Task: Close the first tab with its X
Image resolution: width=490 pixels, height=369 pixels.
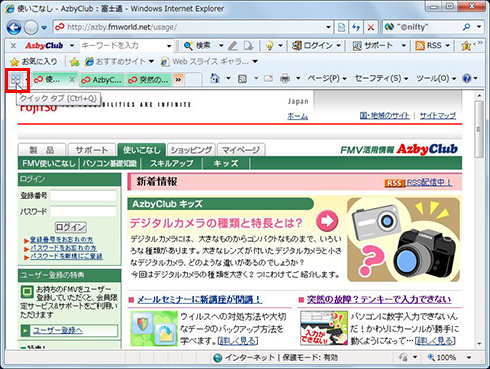Action: (x=71, y=80)
